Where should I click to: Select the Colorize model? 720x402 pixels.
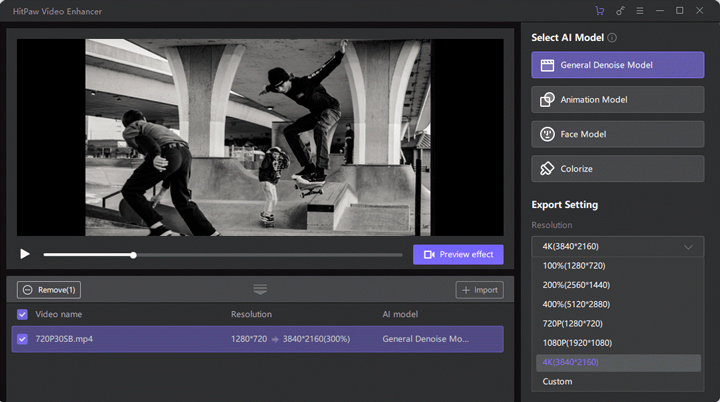click(618, 169)
